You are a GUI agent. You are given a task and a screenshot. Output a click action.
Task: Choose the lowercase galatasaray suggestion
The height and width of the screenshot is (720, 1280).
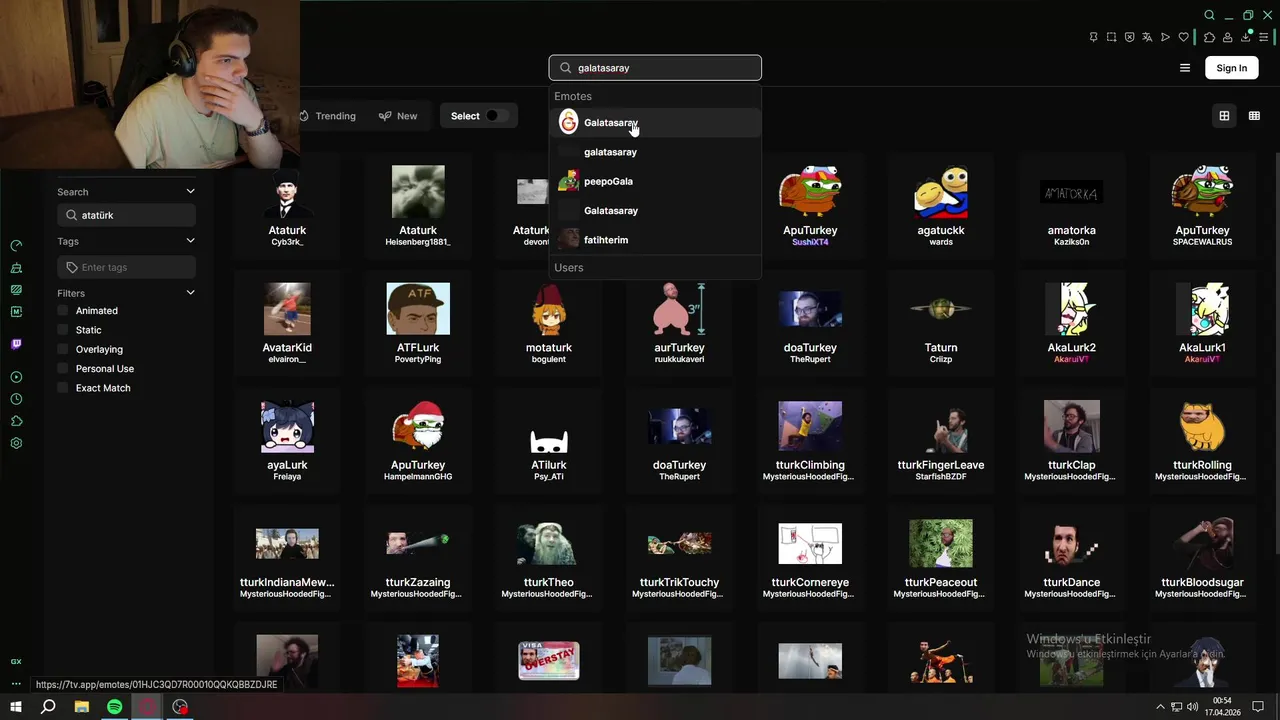(655, 152)
